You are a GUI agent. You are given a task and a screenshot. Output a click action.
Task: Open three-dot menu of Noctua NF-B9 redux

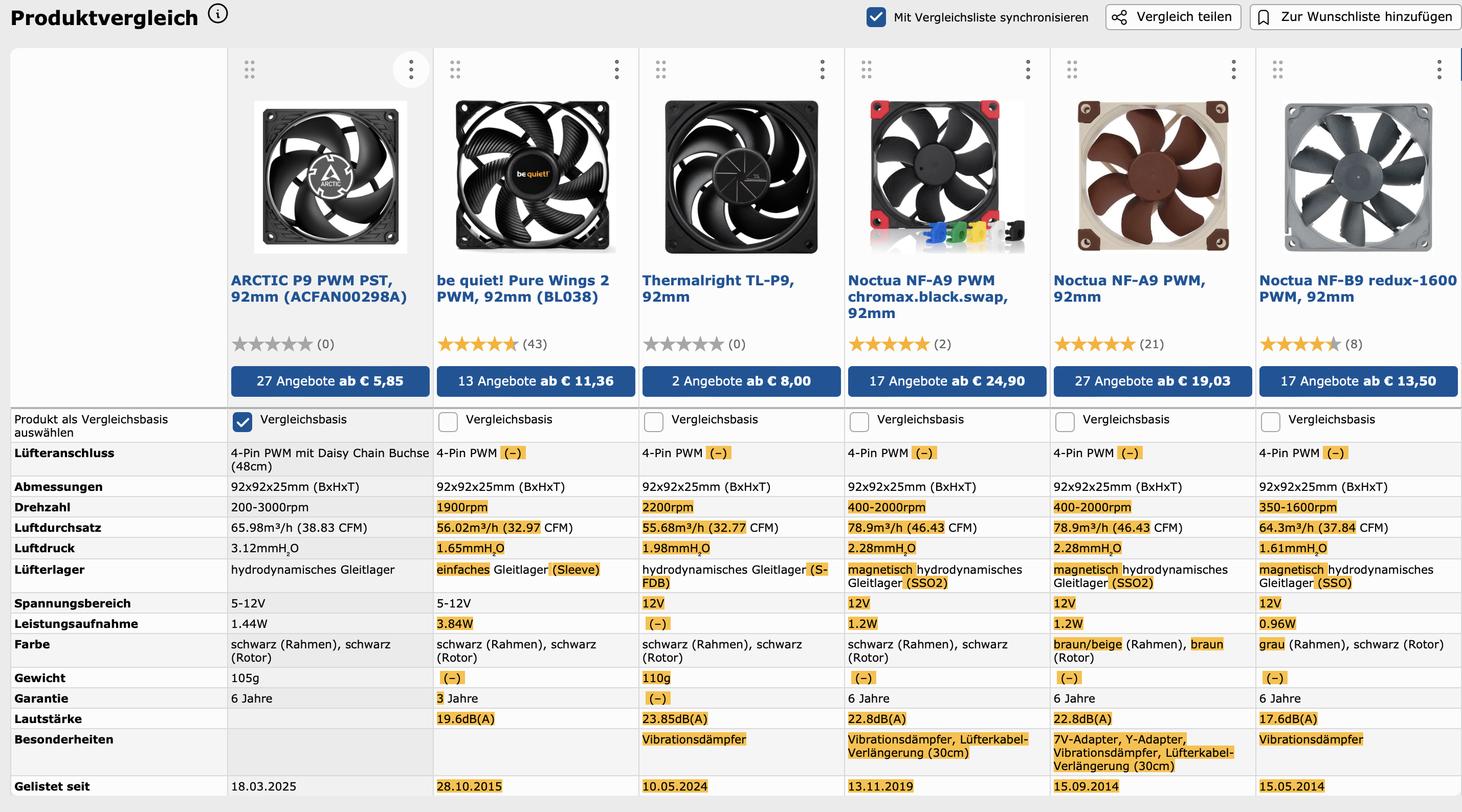1439,69
